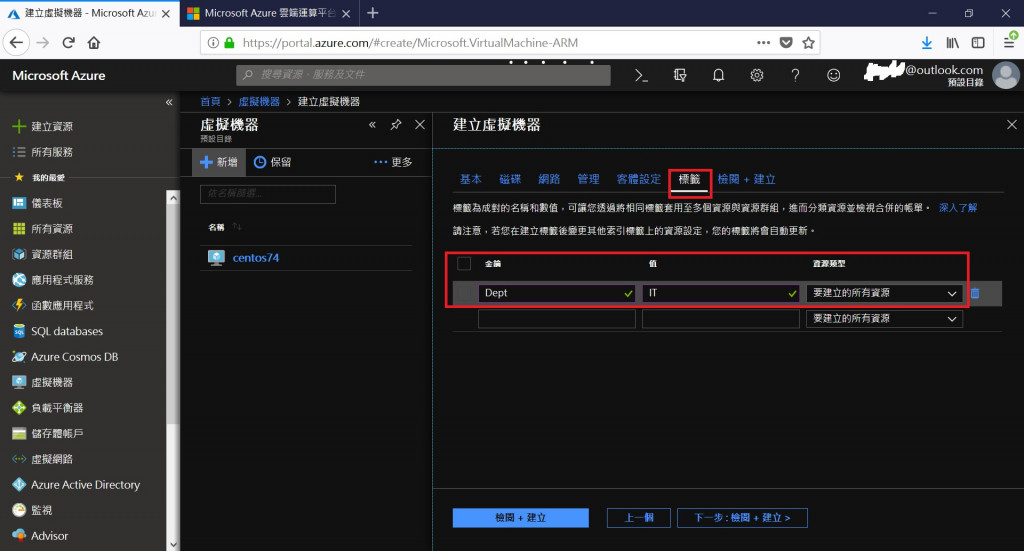
Task: Open 虛擬網路 in the sidebar
Action: point(43,459)
